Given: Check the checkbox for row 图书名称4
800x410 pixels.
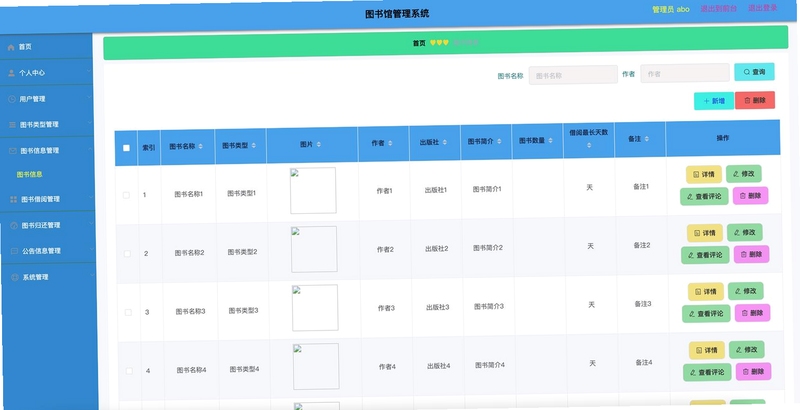Looking at the screenshot, I should 129,371.
